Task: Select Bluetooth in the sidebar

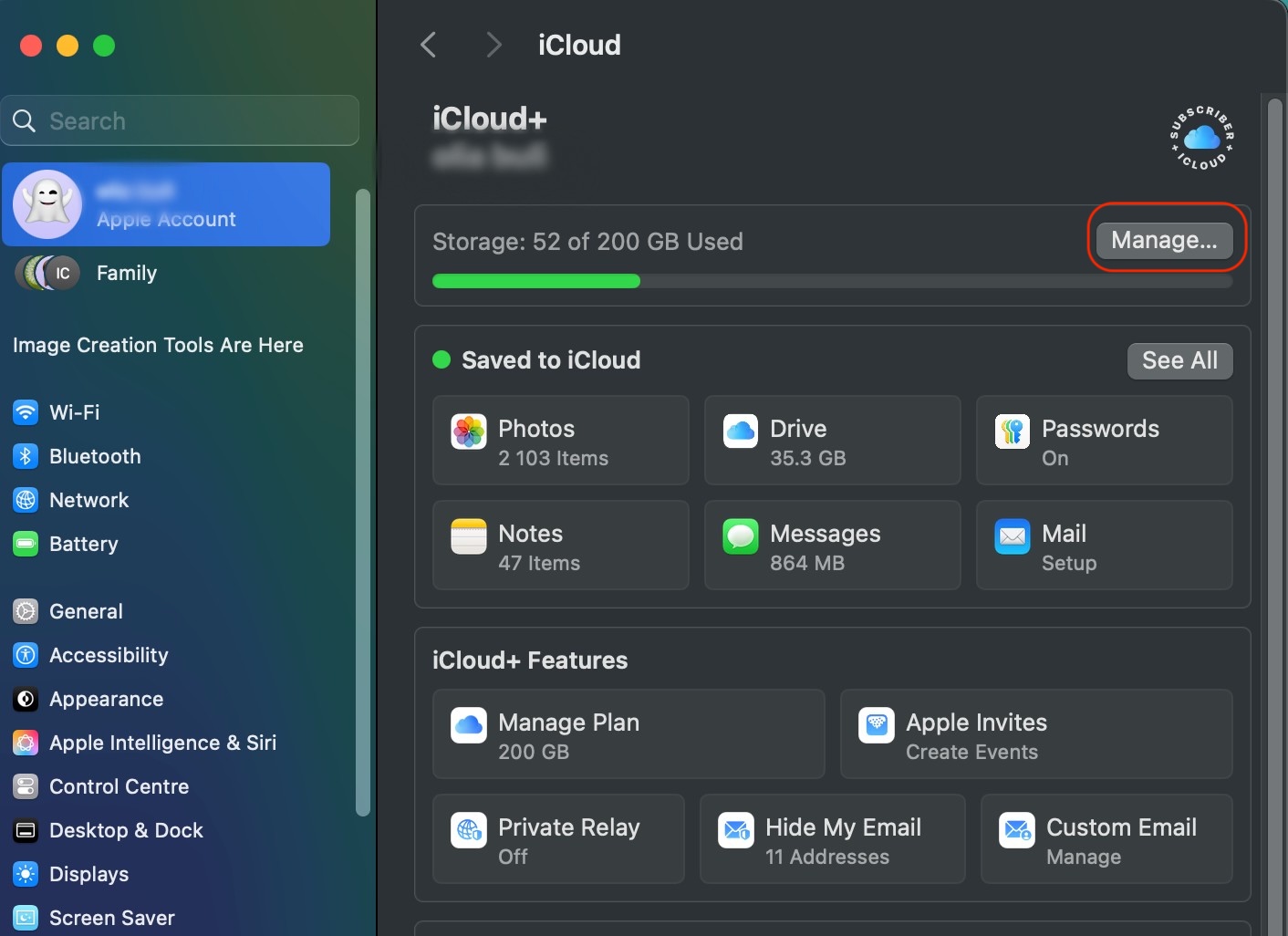Action: (95, 456)
